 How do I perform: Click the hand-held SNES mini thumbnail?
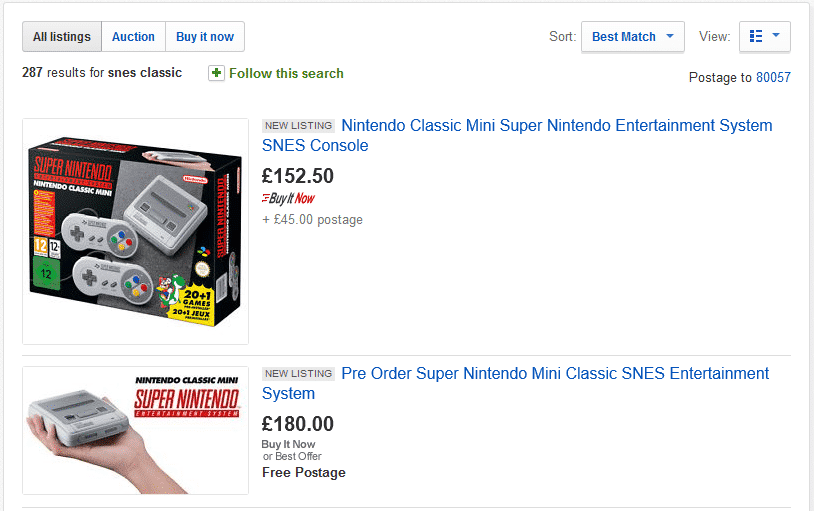pos(135,430)
